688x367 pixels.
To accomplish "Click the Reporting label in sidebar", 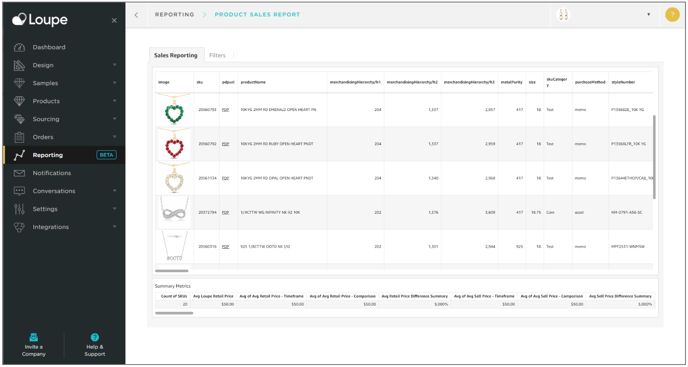I will 48,155.
